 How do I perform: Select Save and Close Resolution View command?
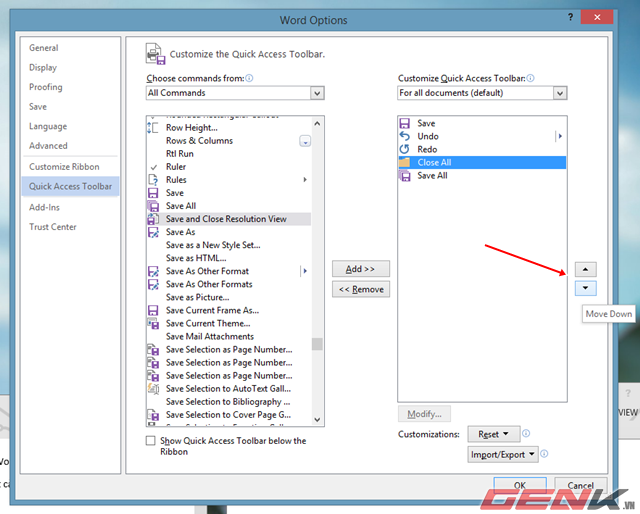click(226, 219)
